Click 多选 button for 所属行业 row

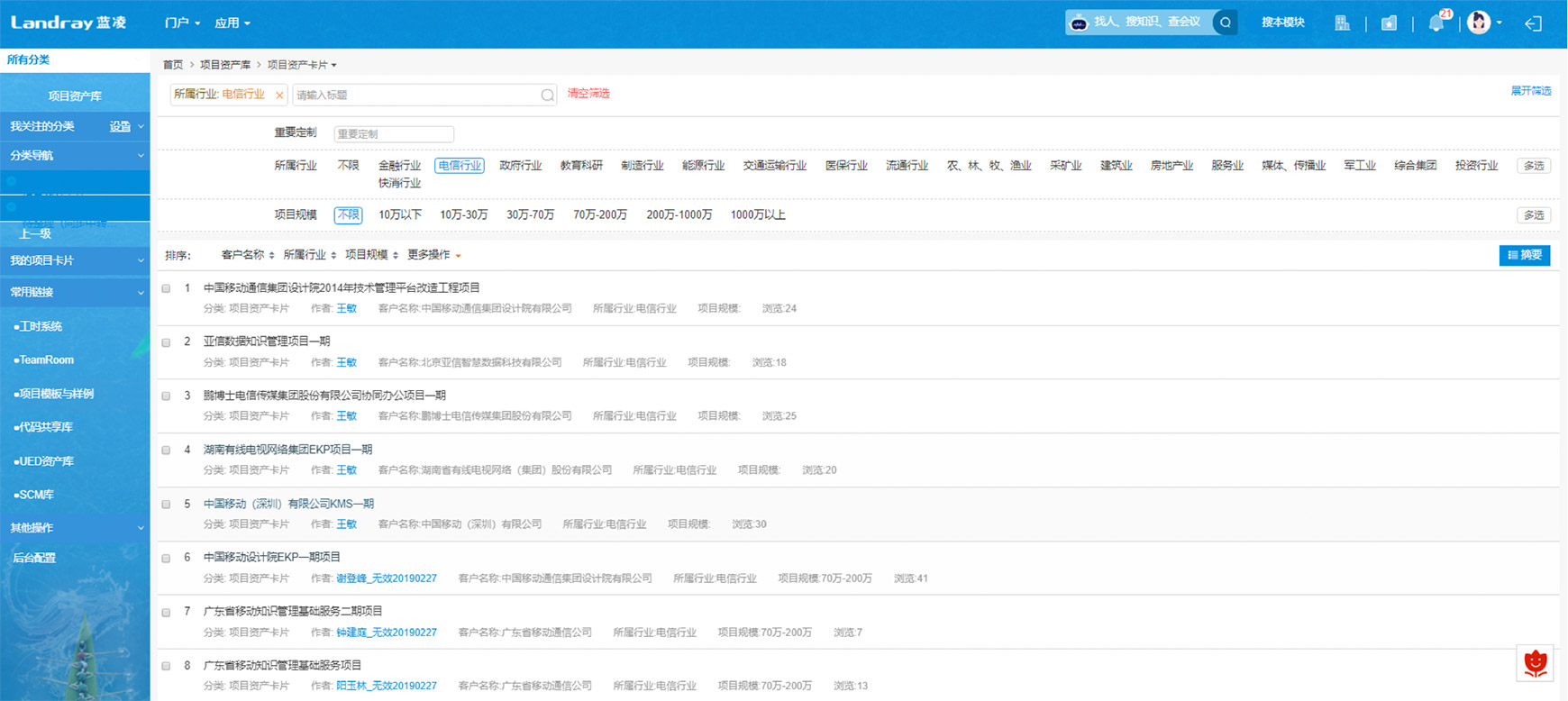coord(1534,166)
